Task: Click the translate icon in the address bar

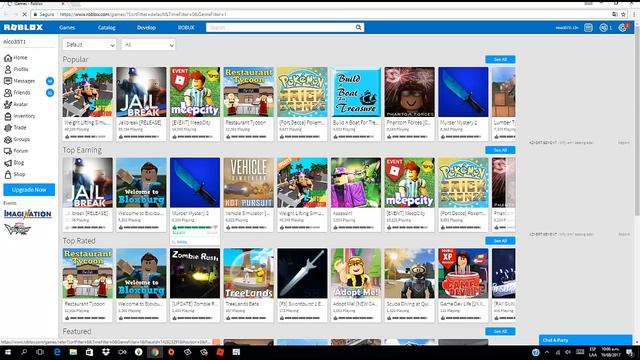Action: point(615,14)
